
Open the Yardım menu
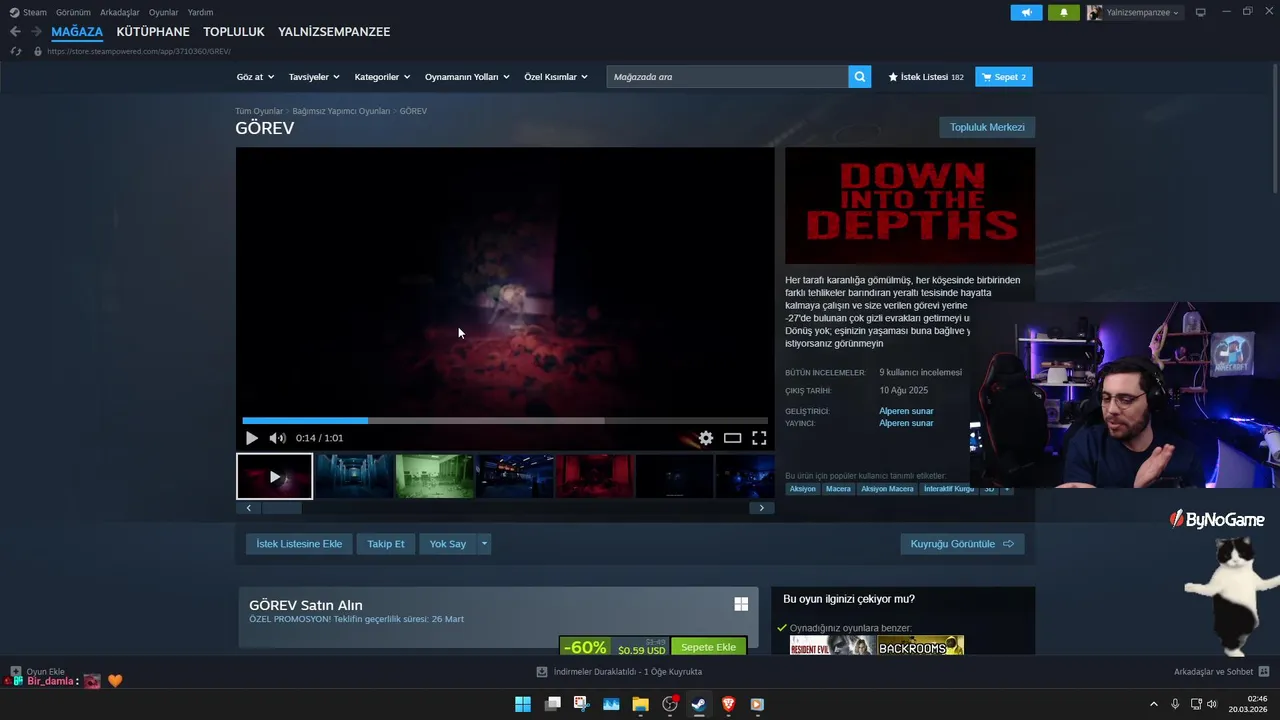[200, 12]
